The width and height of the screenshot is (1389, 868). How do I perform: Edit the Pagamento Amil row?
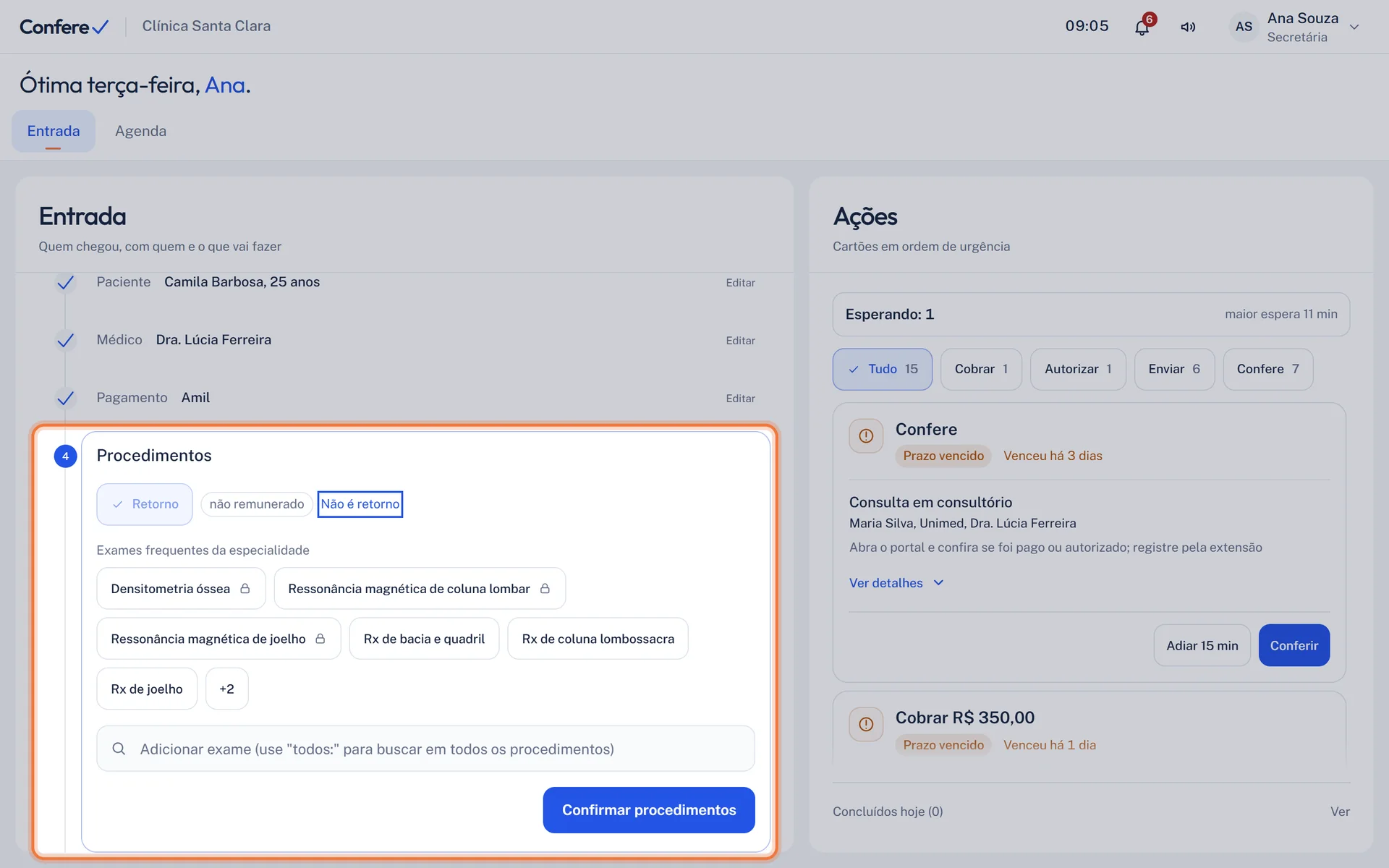pyautogui.click(x=740, y=399)
